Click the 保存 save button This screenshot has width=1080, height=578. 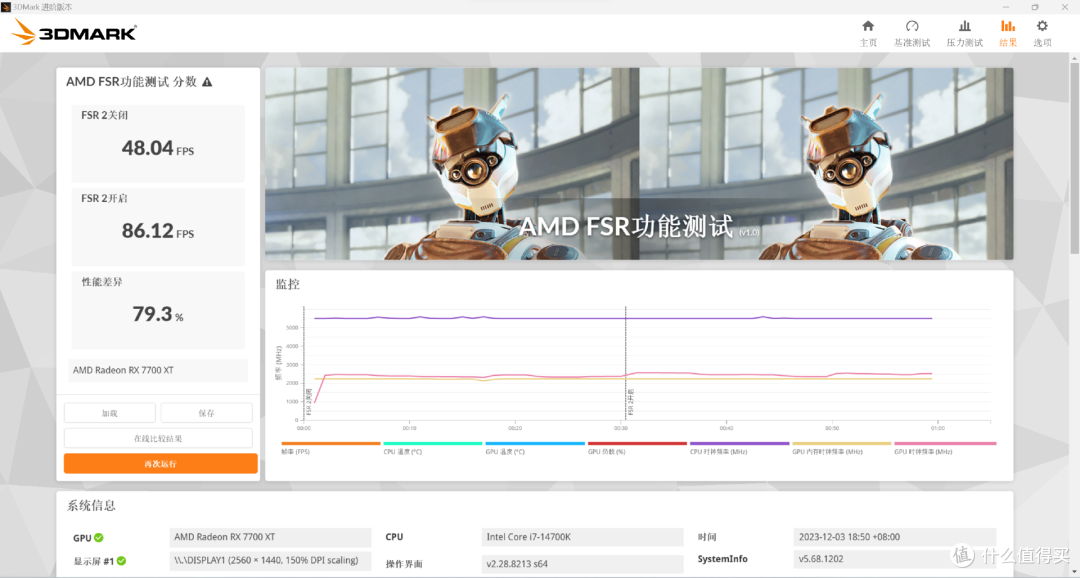click(207, 413)
